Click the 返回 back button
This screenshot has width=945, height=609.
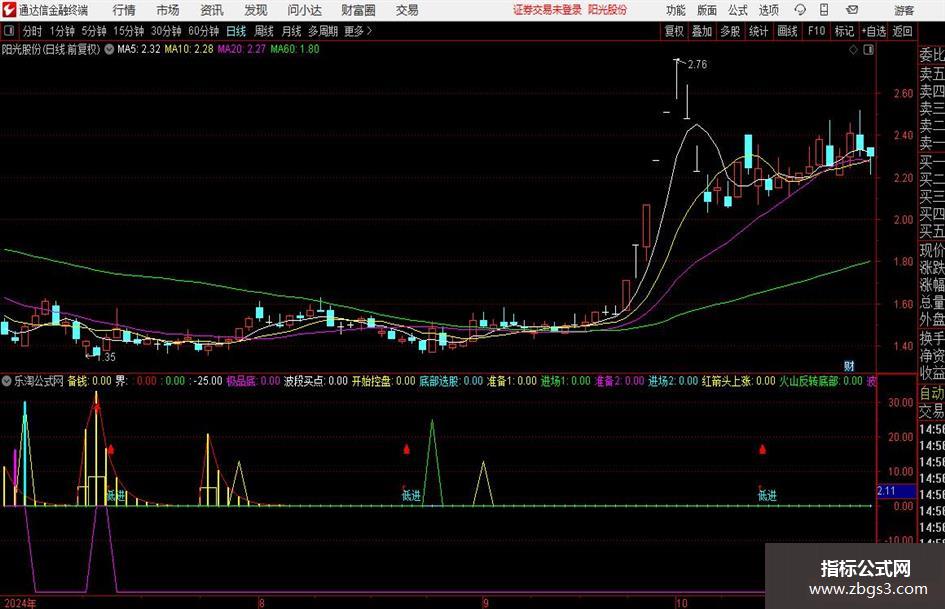pyautogui.click(x=902, y=31)
